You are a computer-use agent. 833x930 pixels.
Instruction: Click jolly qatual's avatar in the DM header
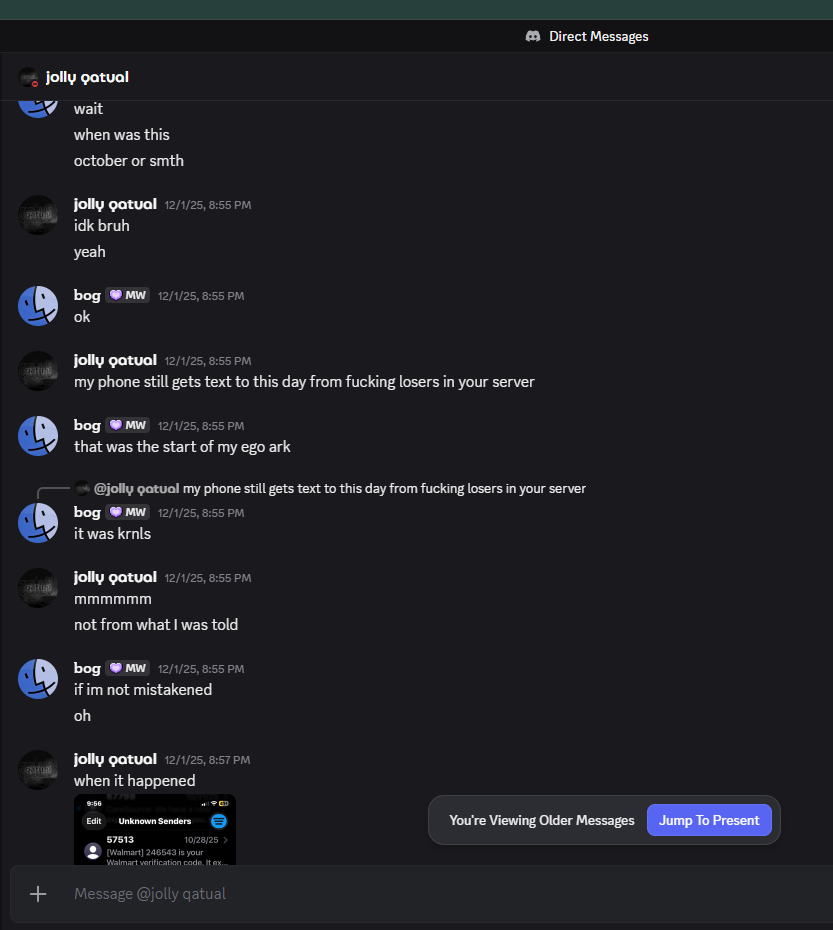[x=28, y=77]
